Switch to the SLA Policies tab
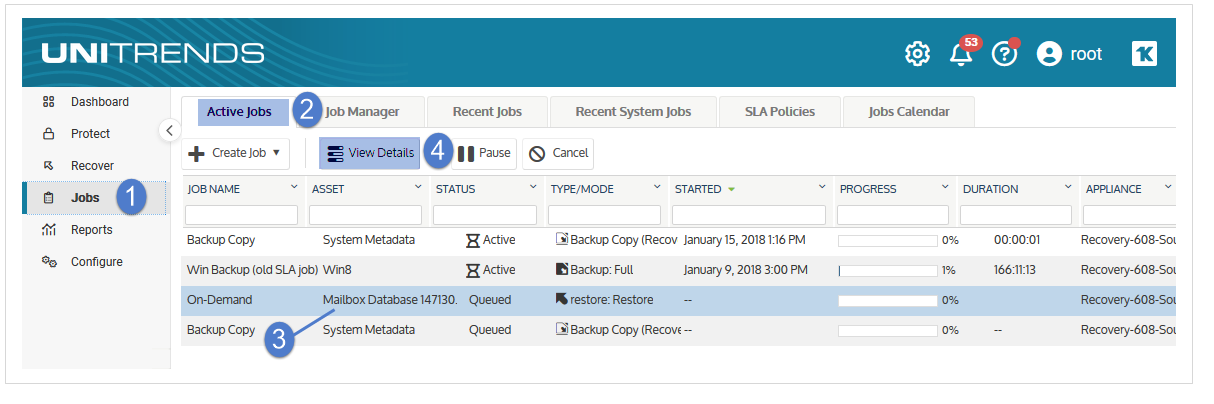Image resolution: width=1214 pixels, height=404 pixels. click(x=780, y=112)
